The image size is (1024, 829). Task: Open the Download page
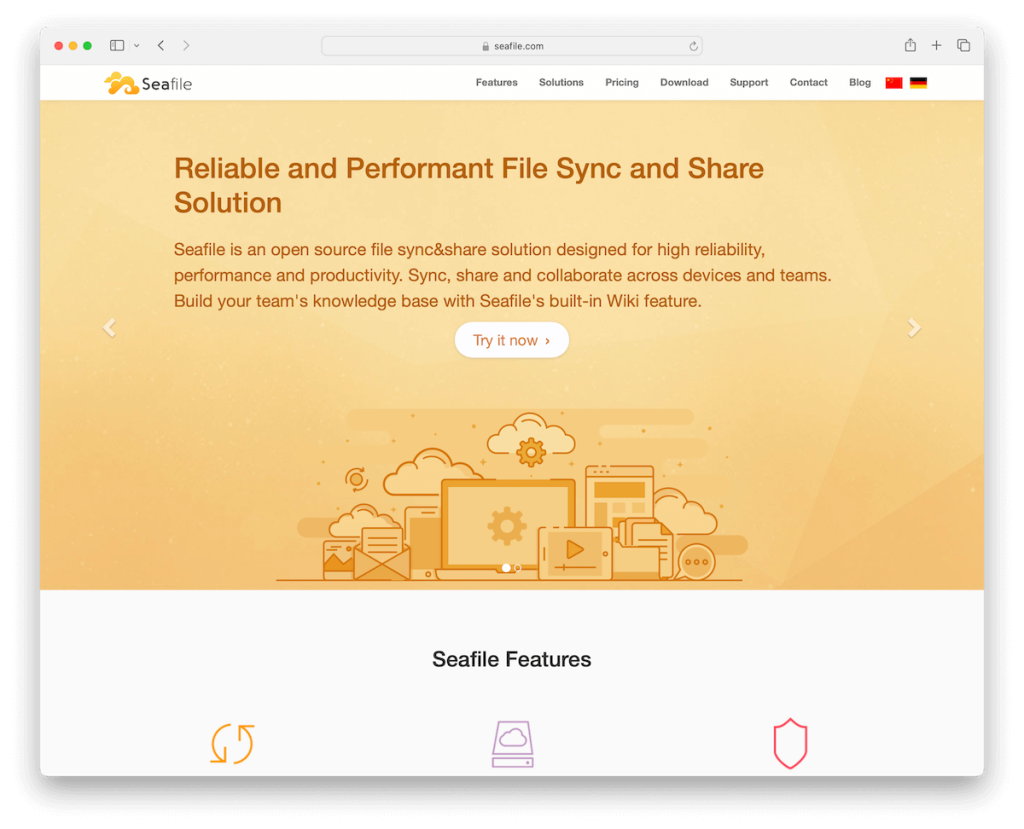click(x=684, y=82)
